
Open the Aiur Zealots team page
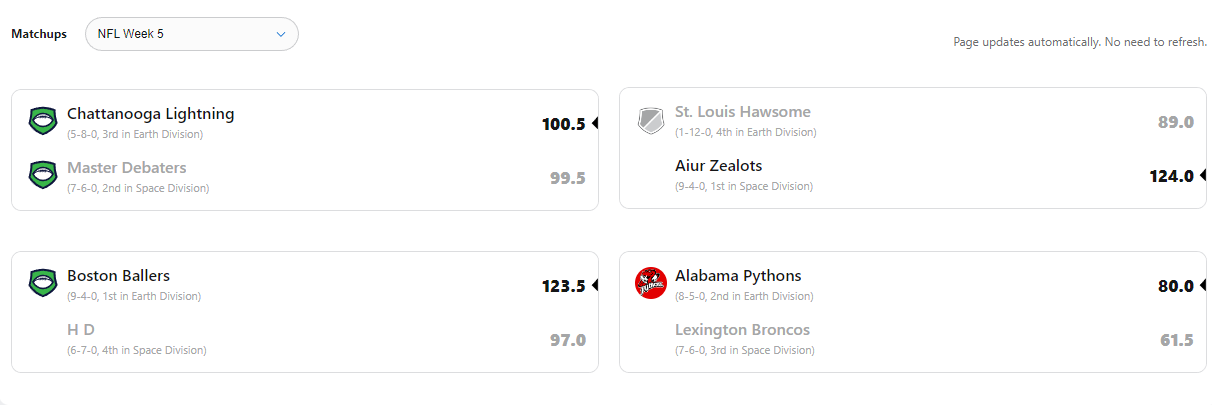point(718,166)
